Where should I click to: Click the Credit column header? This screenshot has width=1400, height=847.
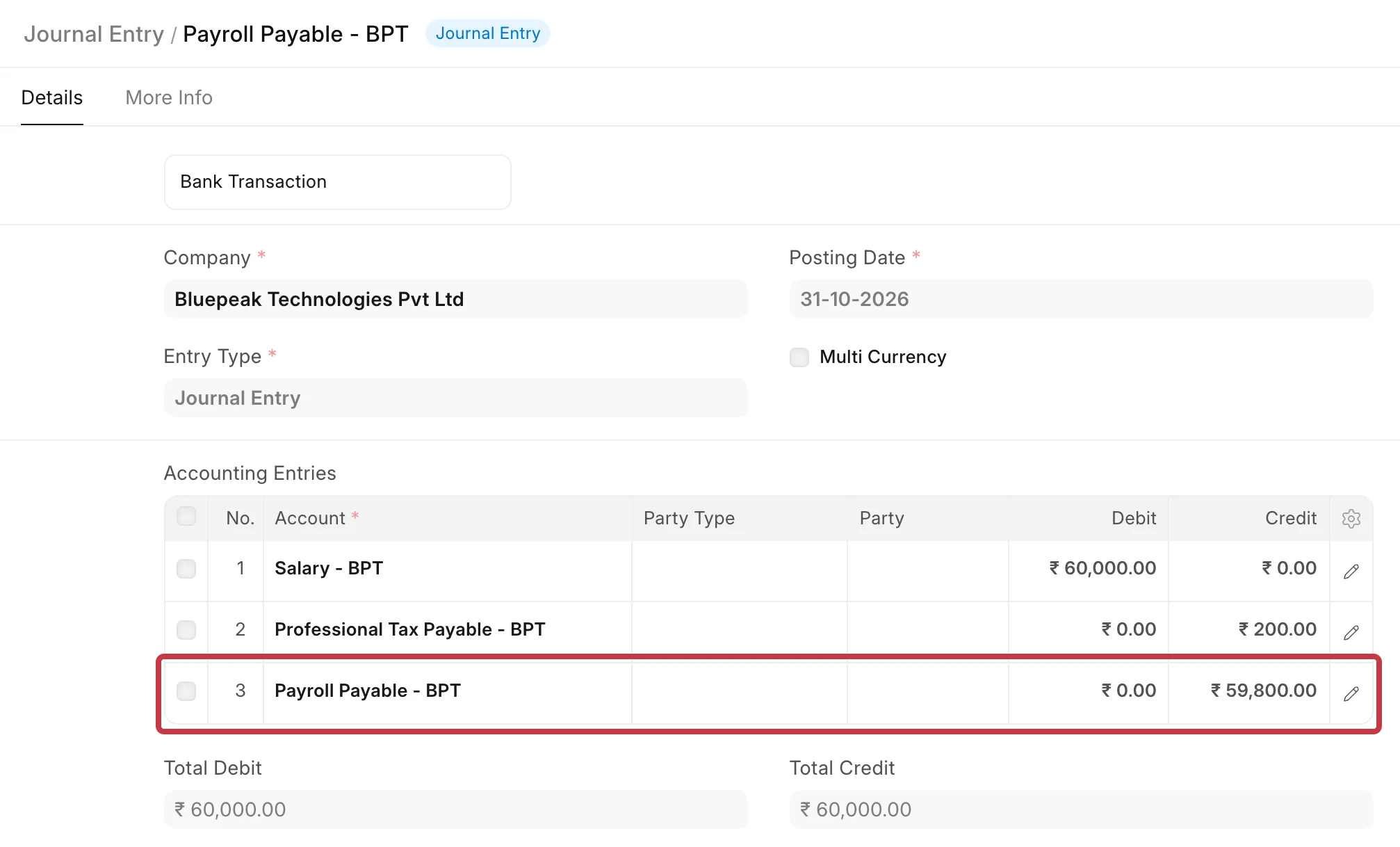[1249, 518]
